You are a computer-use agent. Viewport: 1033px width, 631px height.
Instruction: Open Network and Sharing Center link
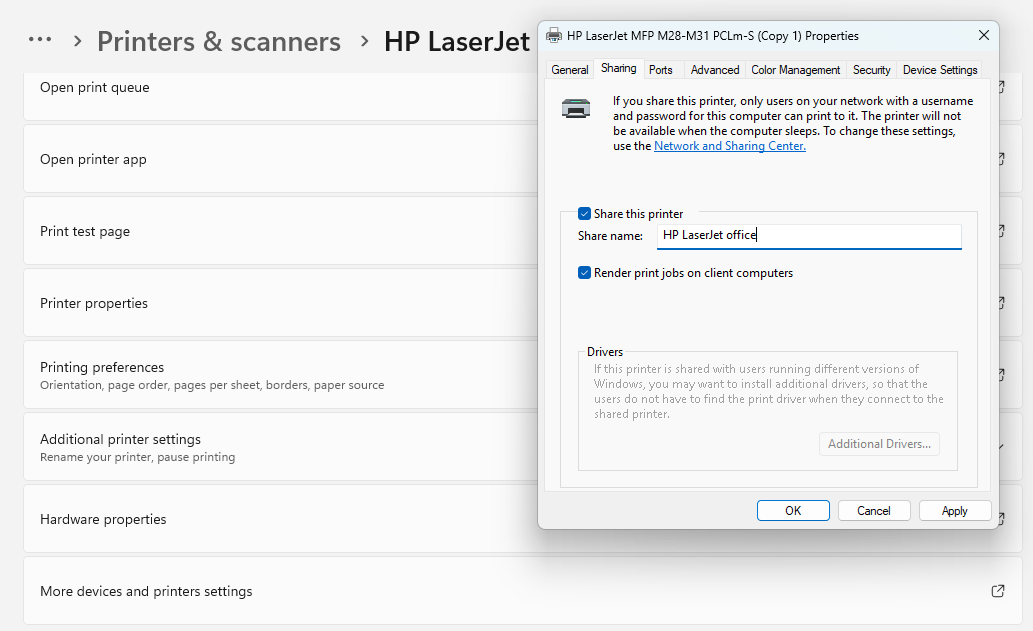tap(730, 146)
